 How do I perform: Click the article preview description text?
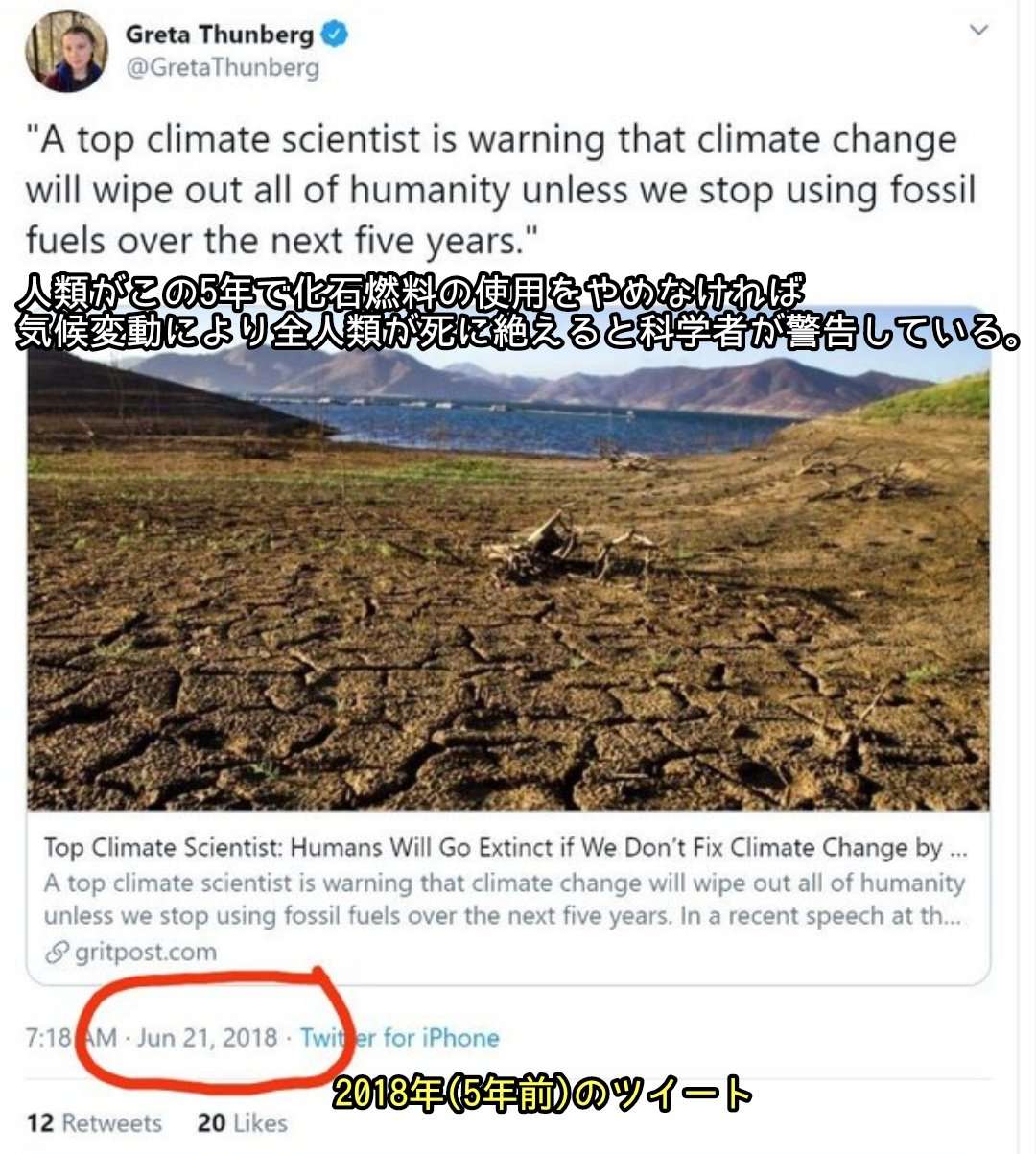pyautogui.click(x=504, y=899)
